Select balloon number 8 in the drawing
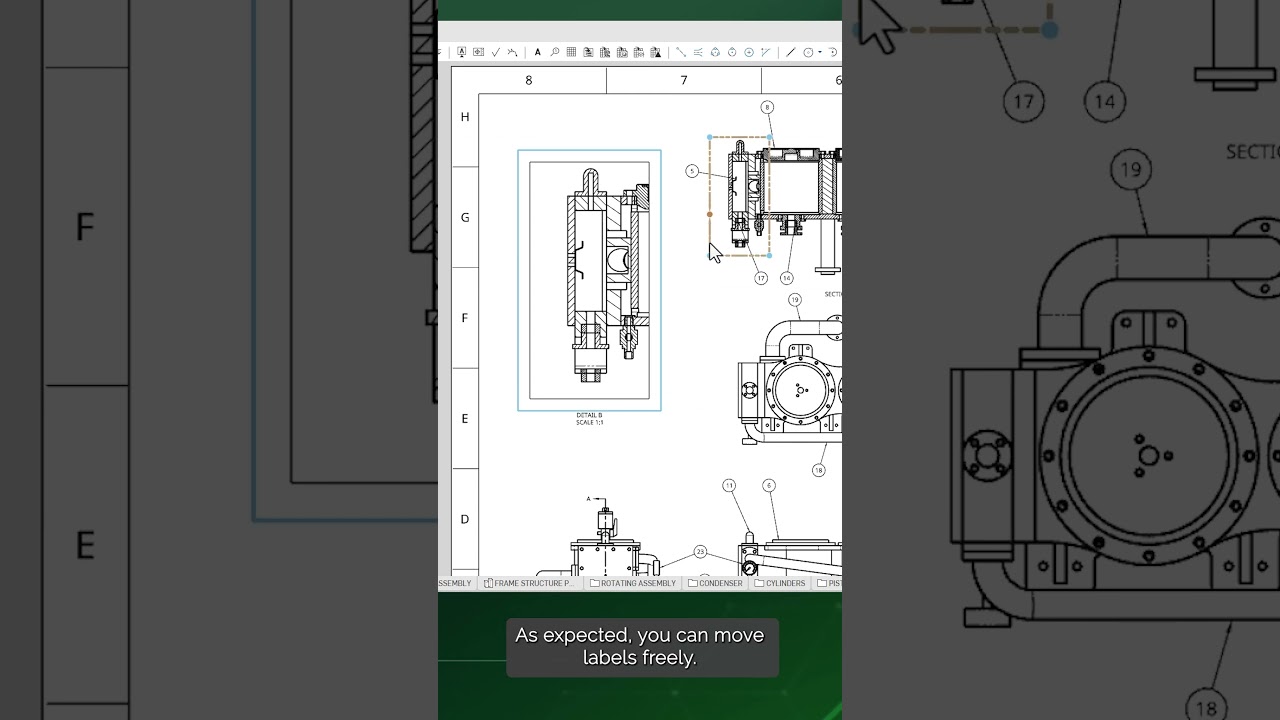Viewport: 1280px width, 720px height. (767, 107)
